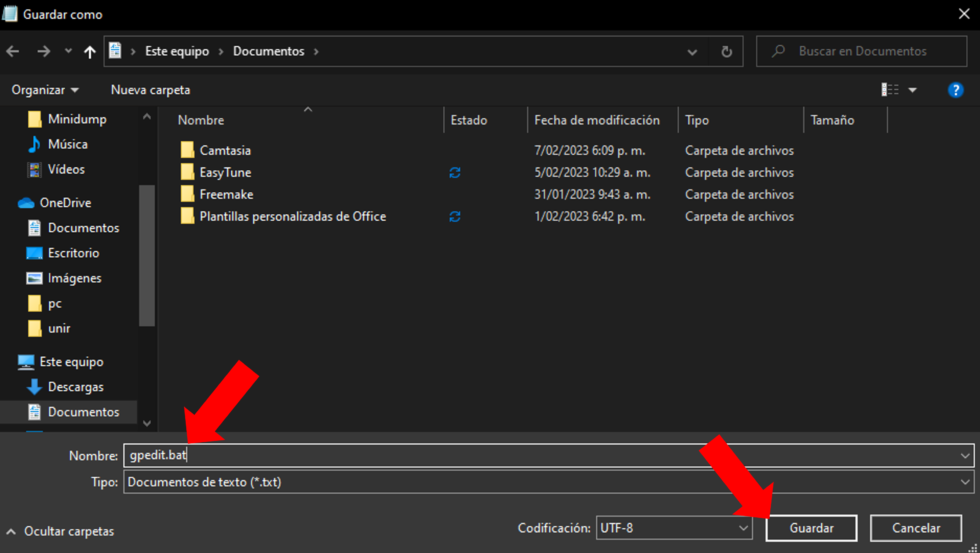Go back with the left arrow button

click(12, 51)
